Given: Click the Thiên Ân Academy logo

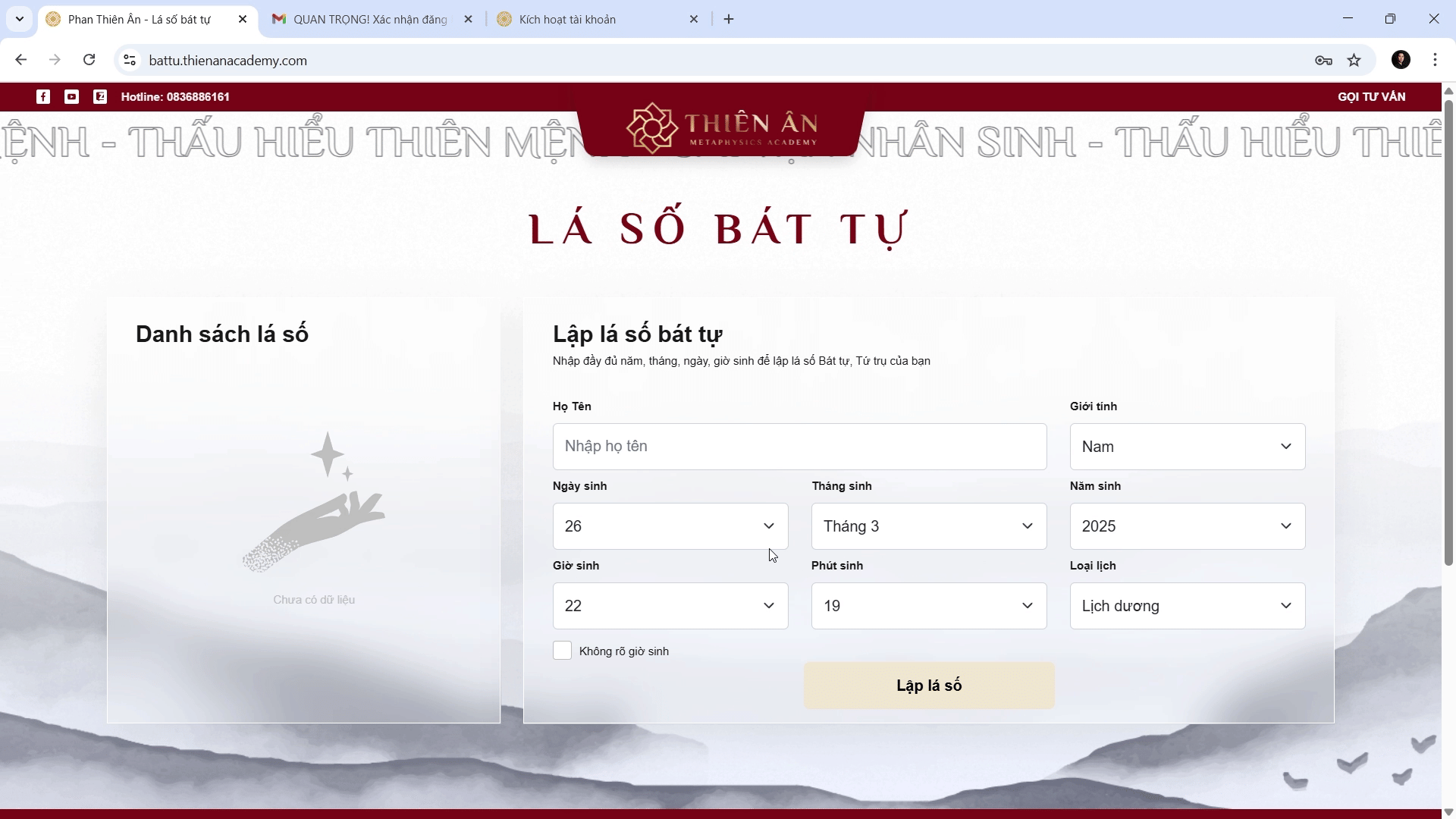Looking at the screenshot, I should click(721, 127).
